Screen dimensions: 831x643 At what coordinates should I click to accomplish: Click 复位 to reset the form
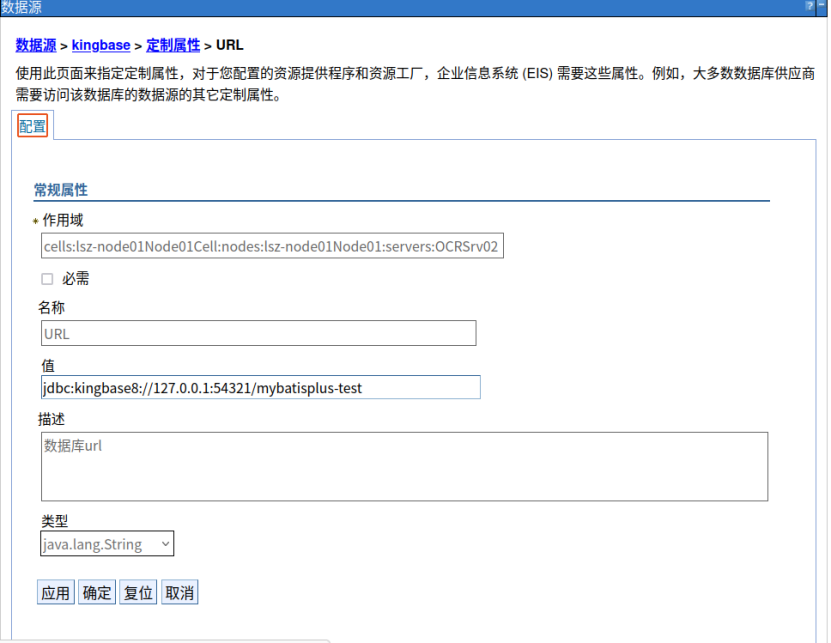137,591
